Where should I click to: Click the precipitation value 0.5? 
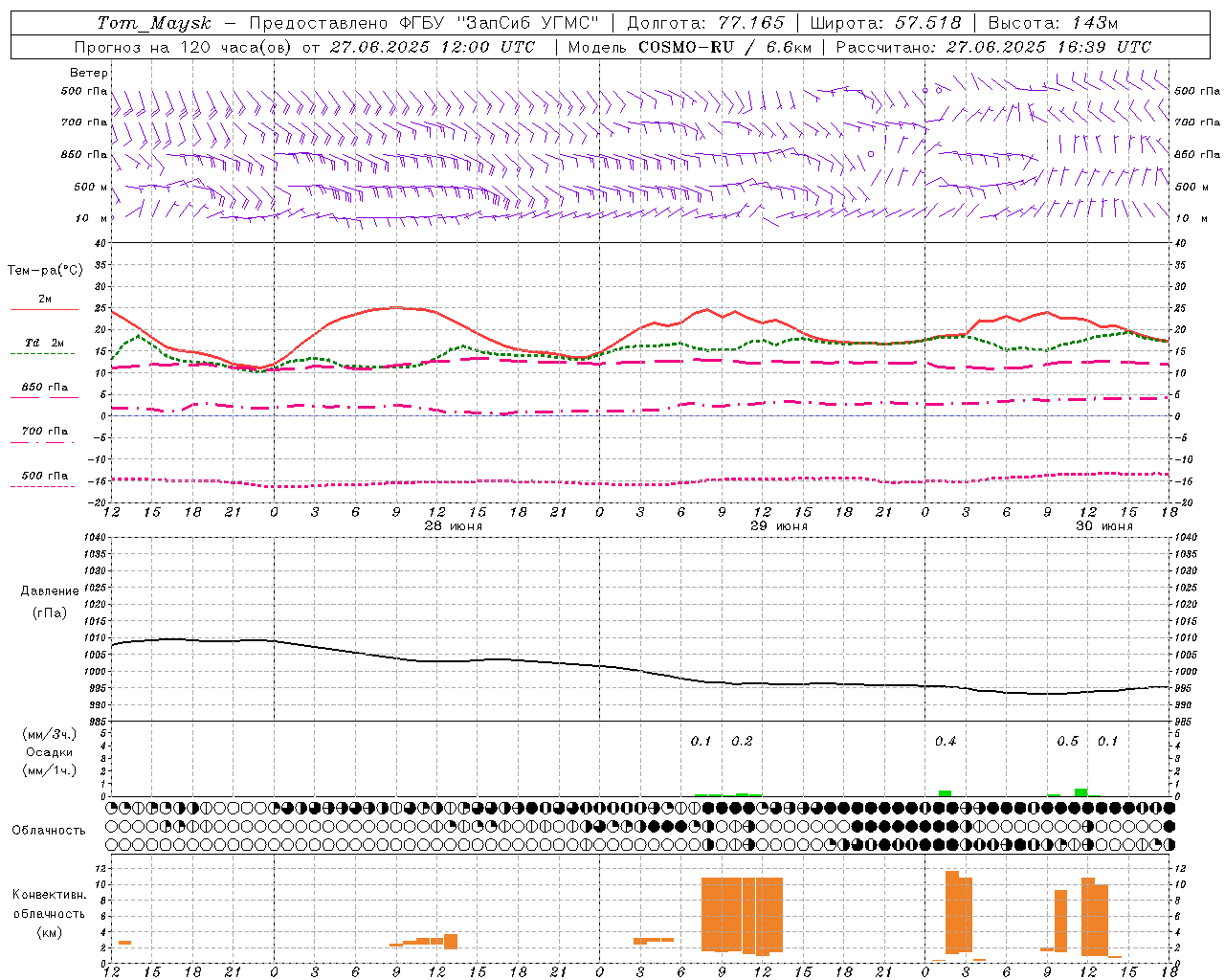click(x=1067, y=741)
